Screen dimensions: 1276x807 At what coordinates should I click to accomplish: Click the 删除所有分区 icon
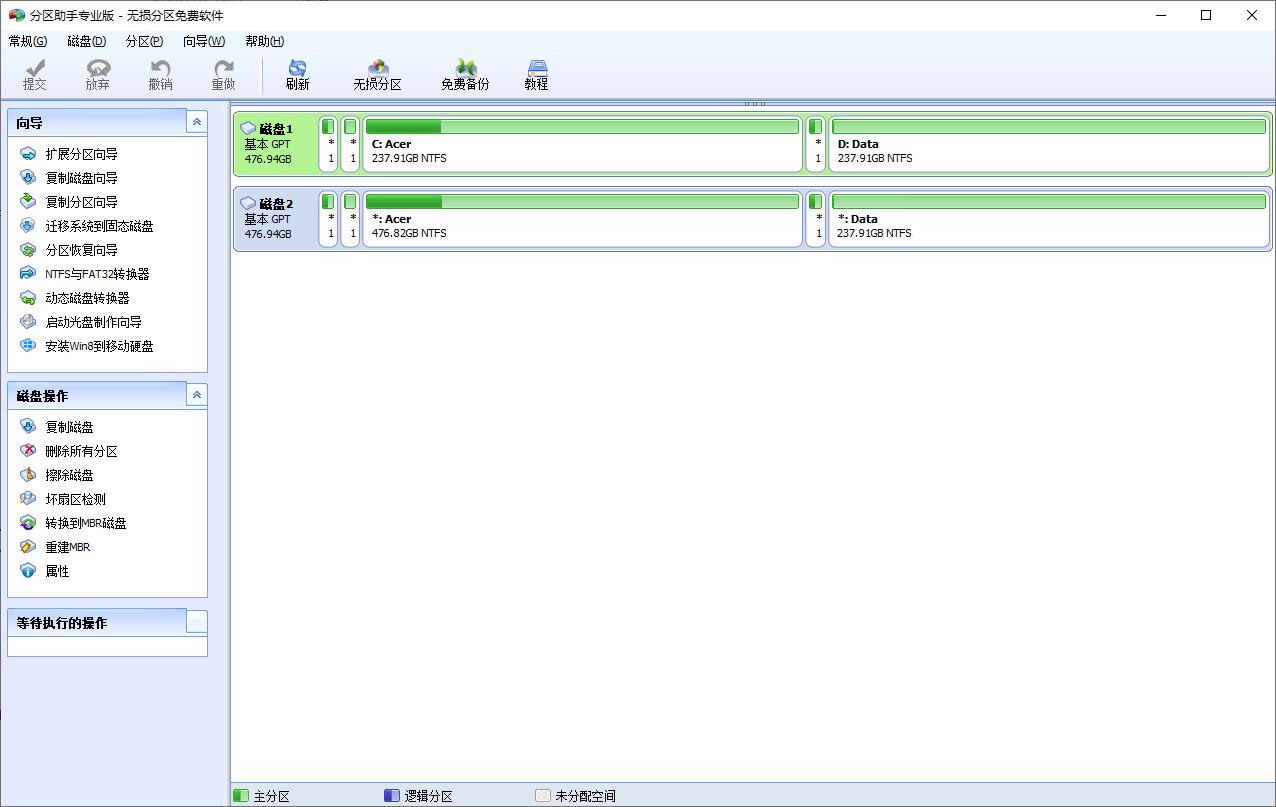(x=28, y=451)
